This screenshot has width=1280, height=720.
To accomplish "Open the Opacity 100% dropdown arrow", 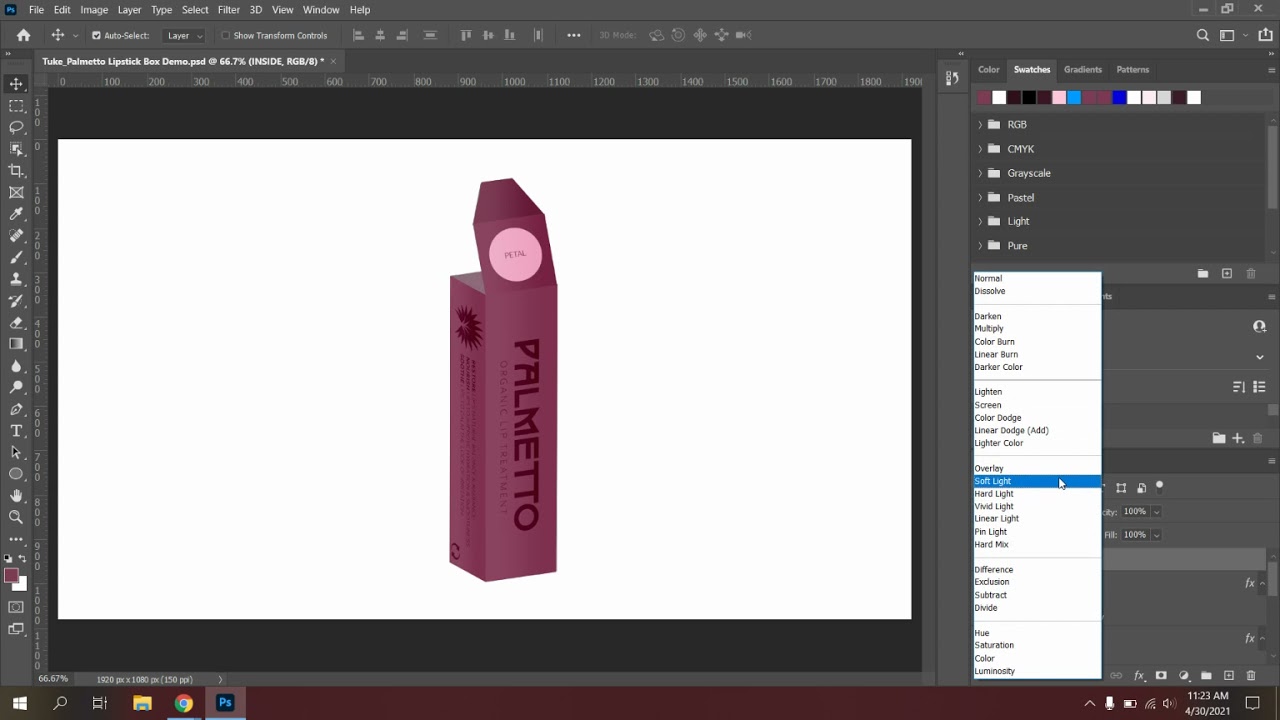I will pyautogui.click(x=1156, y=512).
